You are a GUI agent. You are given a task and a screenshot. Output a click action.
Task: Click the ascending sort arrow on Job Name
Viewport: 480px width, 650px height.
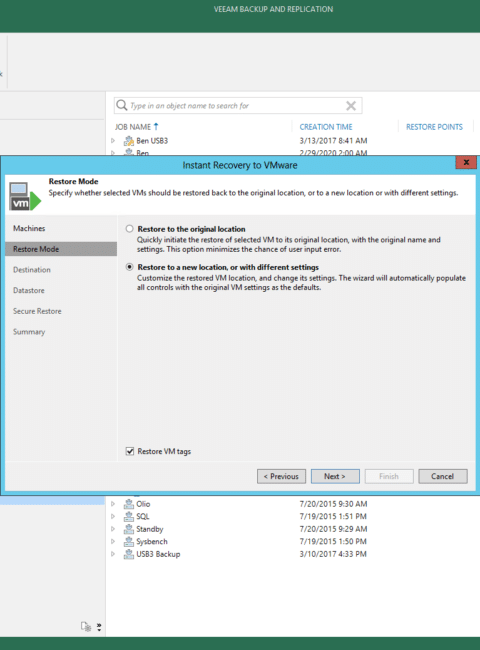(156, 126)
